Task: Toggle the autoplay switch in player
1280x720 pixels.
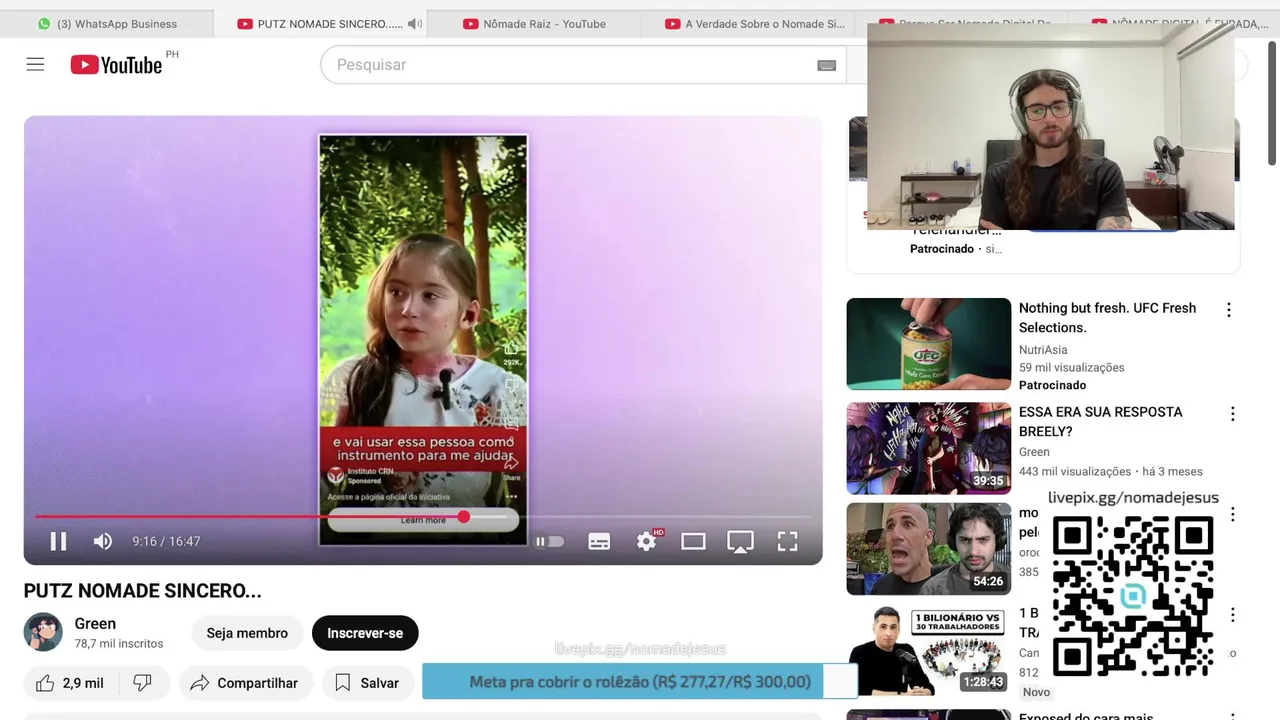Action: pos(549,541)
